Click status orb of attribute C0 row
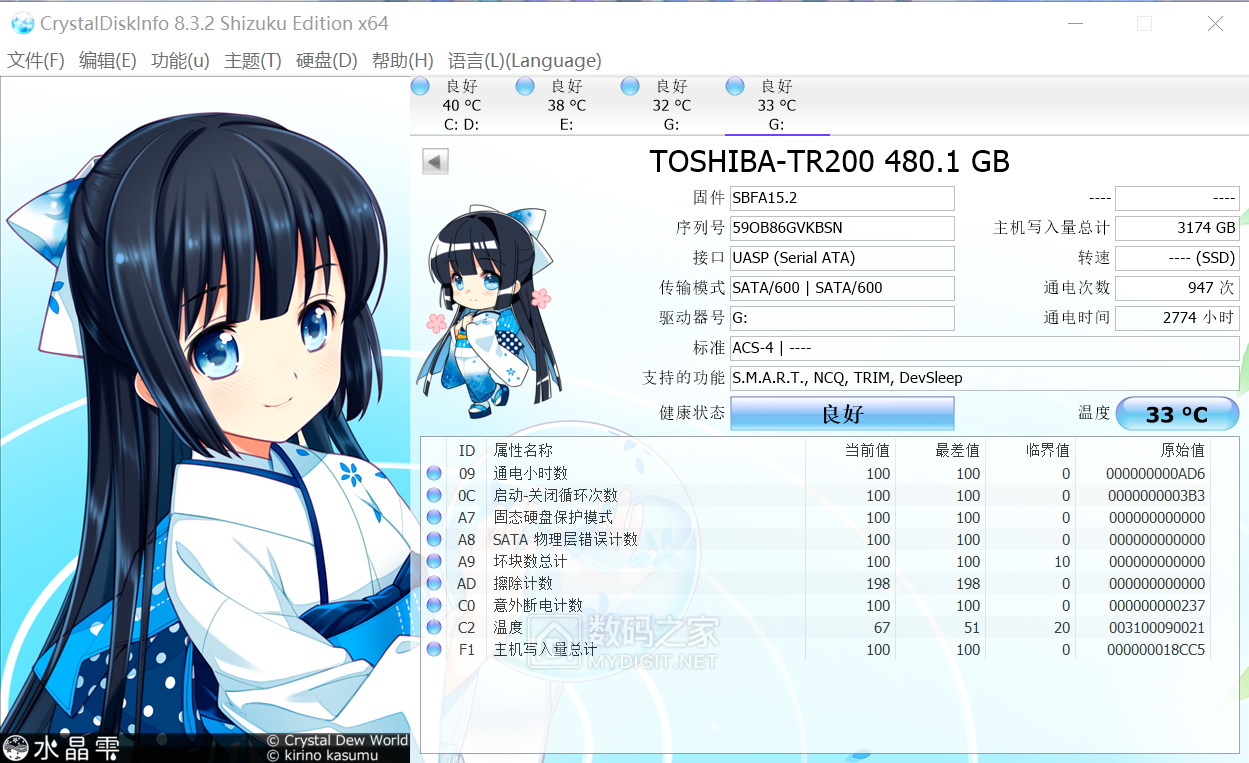This screenshot has height=763, width=1249. [x=434, y=606]
